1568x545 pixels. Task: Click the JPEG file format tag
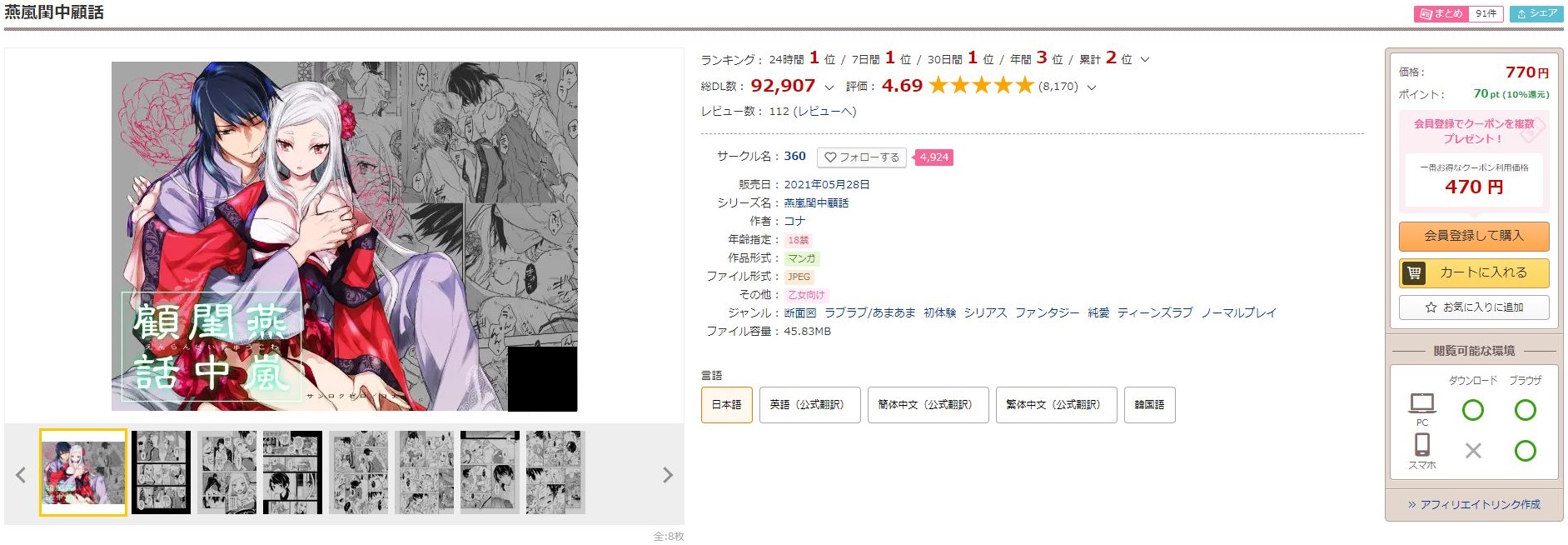point(799,277)
